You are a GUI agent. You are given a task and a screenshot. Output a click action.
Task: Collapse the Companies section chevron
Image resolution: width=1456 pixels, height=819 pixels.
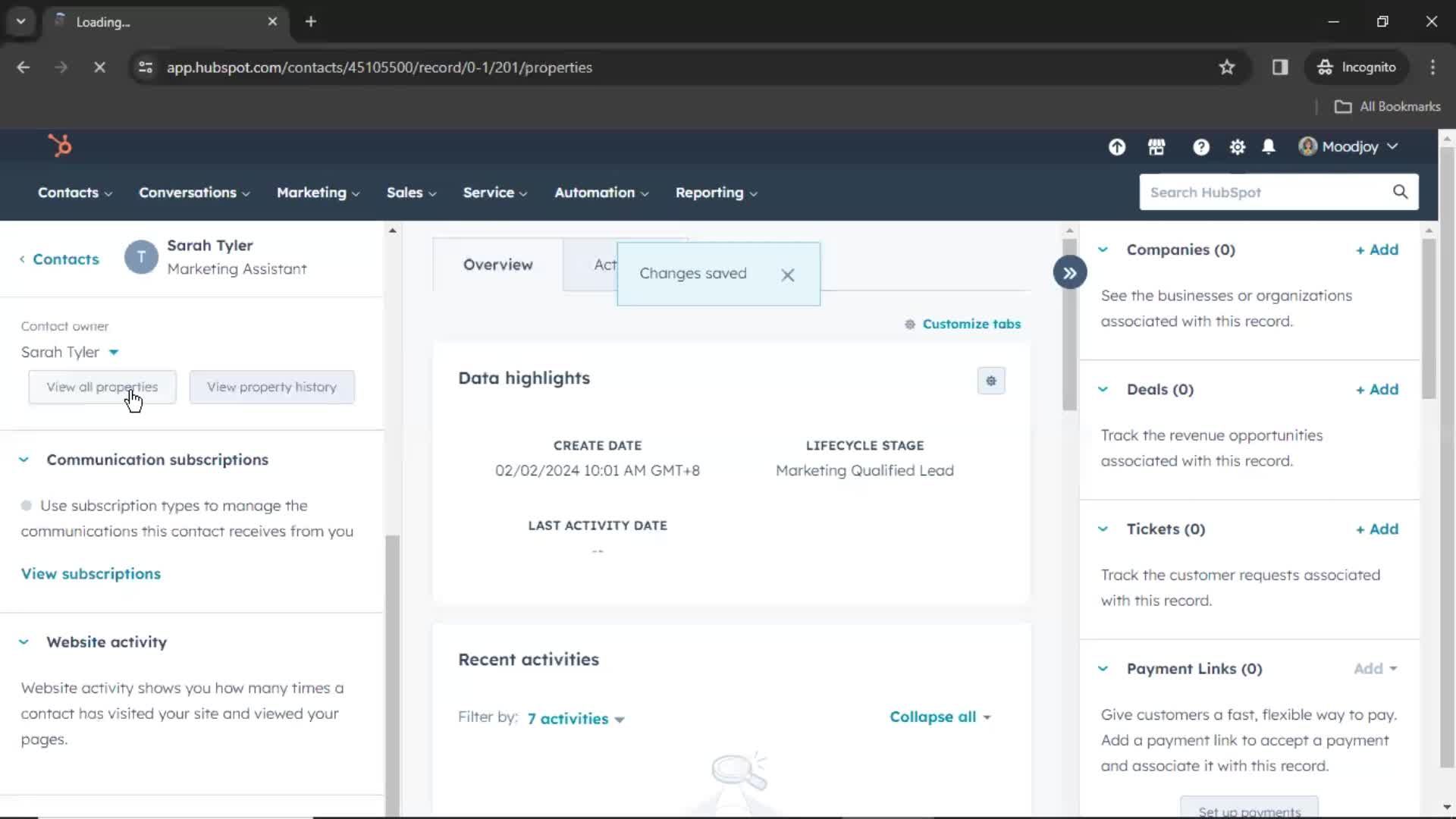pyautogui.click(x=1103, y=249)
